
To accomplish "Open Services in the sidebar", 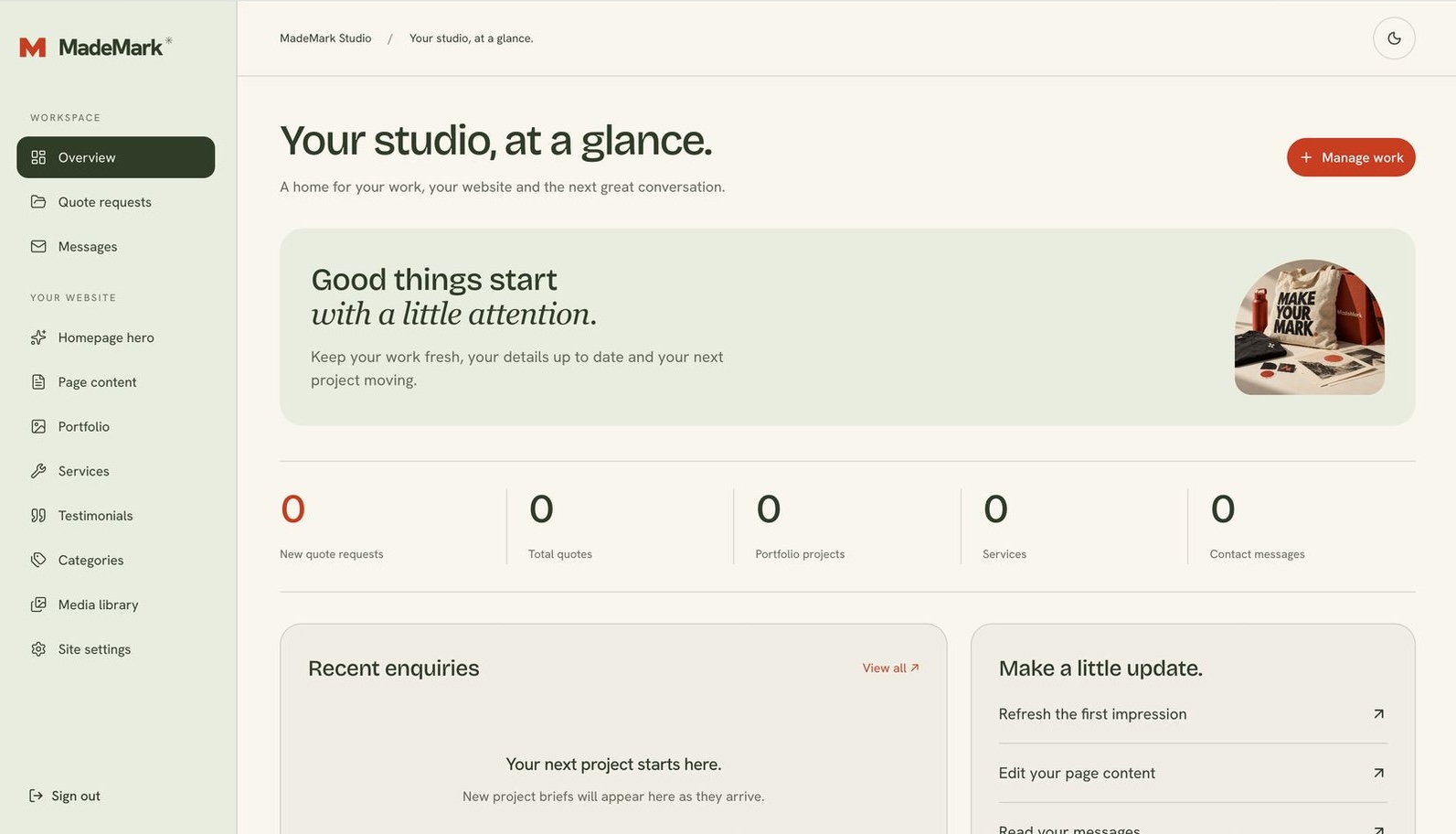I will [116, 471].
